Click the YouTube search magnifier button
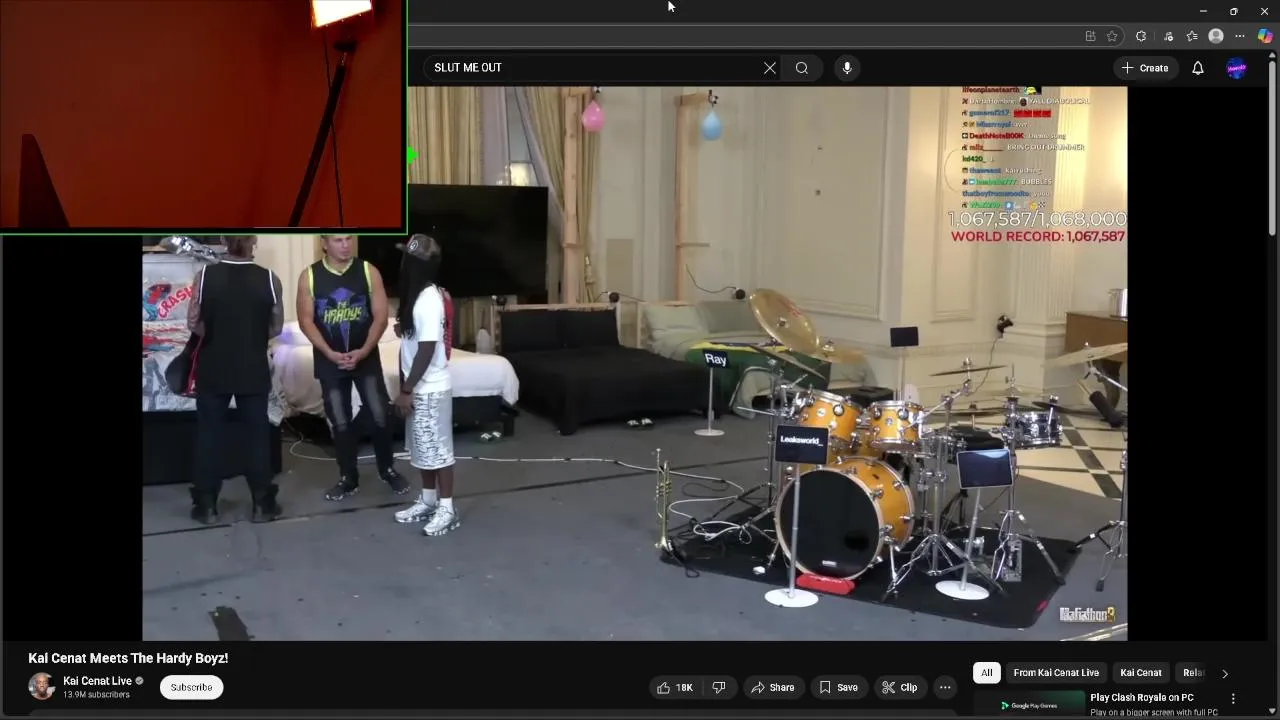This screenshot has height=720, width=1280. pyautogui.click(x=802, y=68)
